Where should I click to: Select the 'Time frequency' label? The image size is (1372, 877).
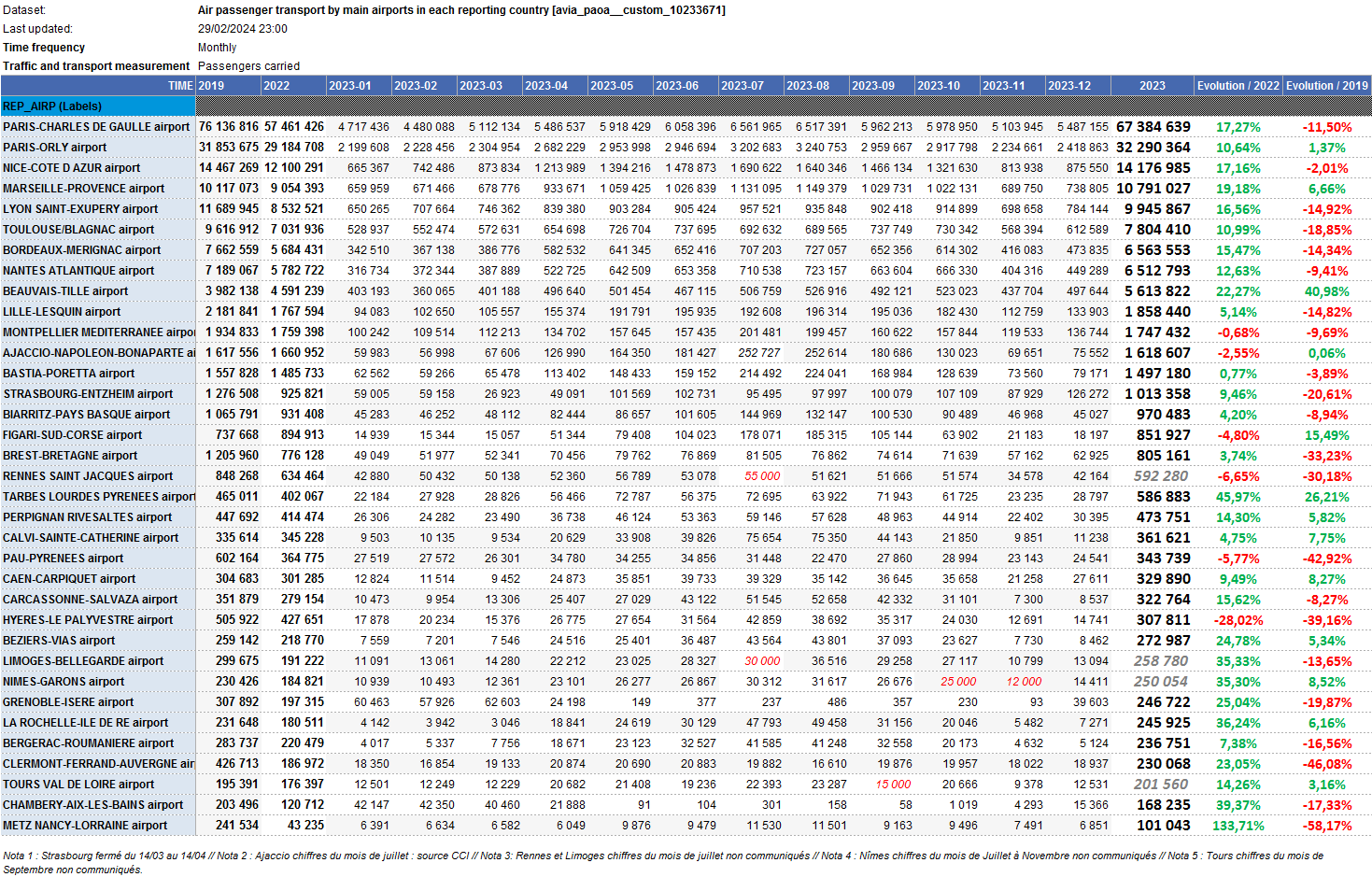pos(44,48)
